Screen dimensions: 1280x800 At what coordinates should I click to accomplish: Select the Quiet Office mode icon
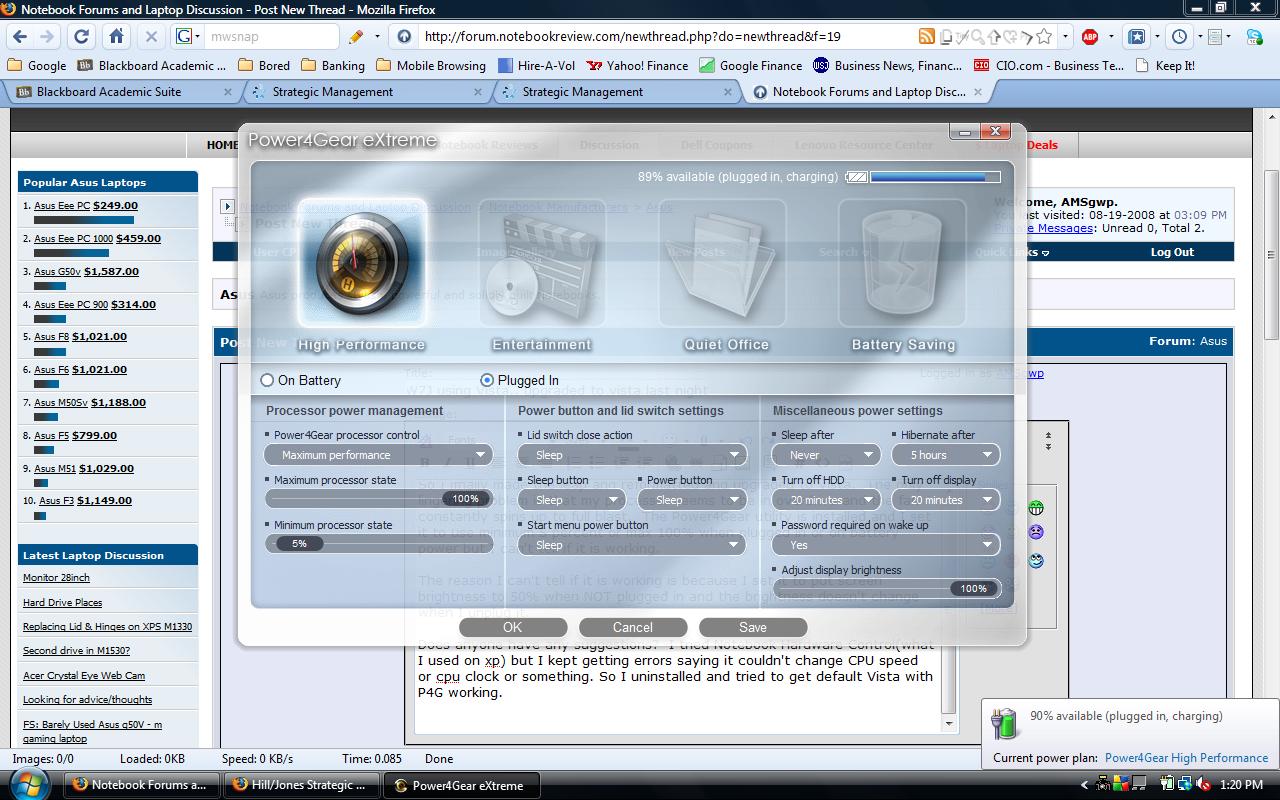click(x=723, y=263)
